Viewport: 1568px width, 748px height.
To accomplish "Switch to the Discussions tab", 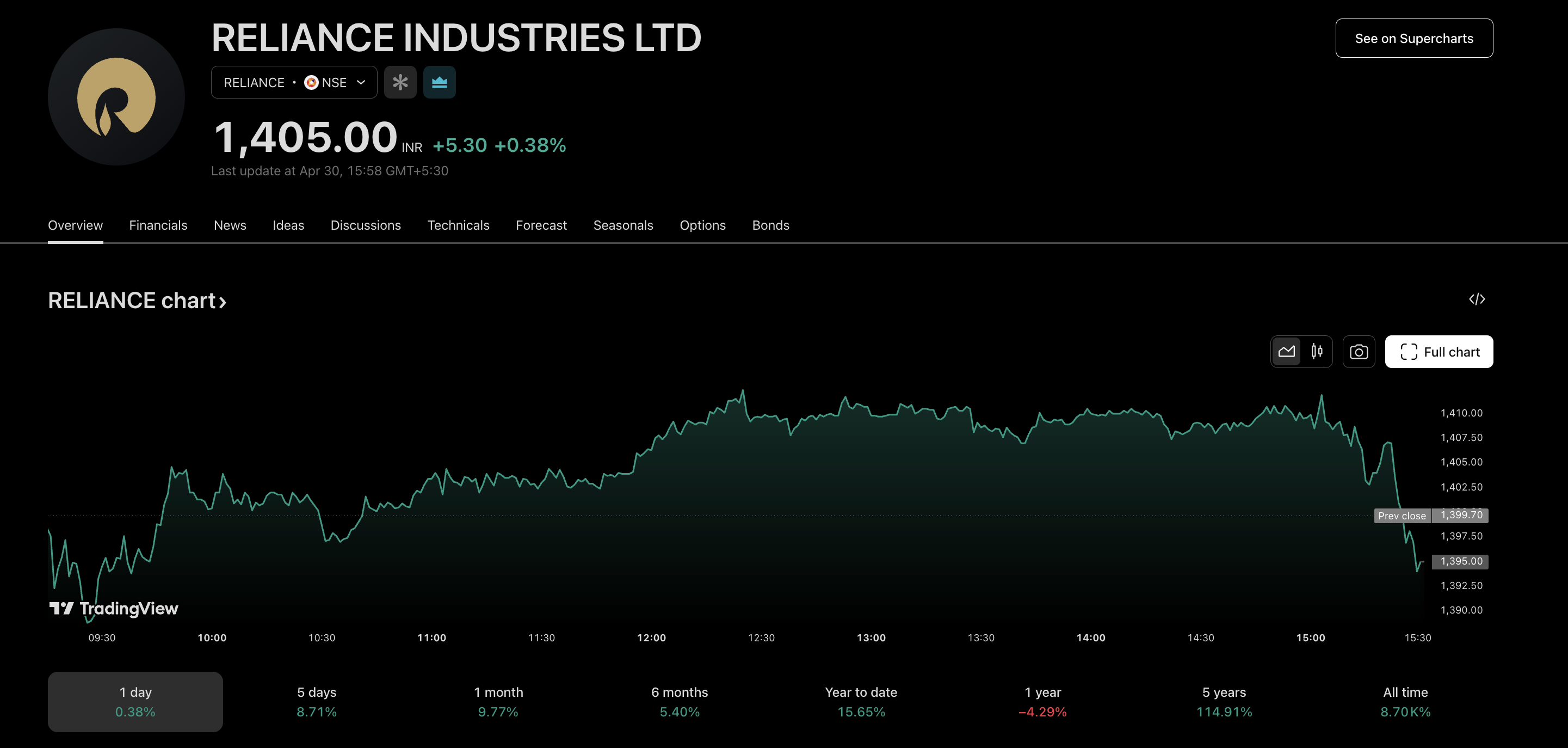I will click(x=366, y=225).
